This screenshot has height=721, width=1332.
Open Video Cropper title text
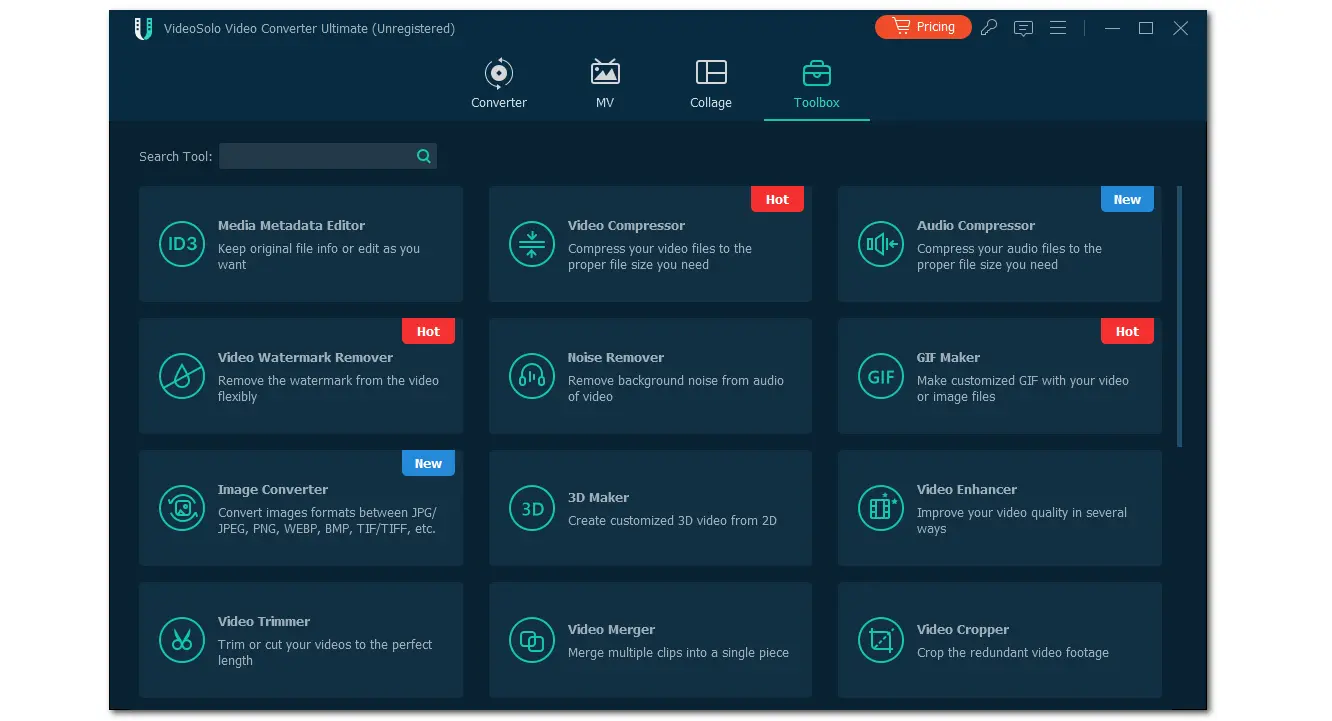pos(963,630)
